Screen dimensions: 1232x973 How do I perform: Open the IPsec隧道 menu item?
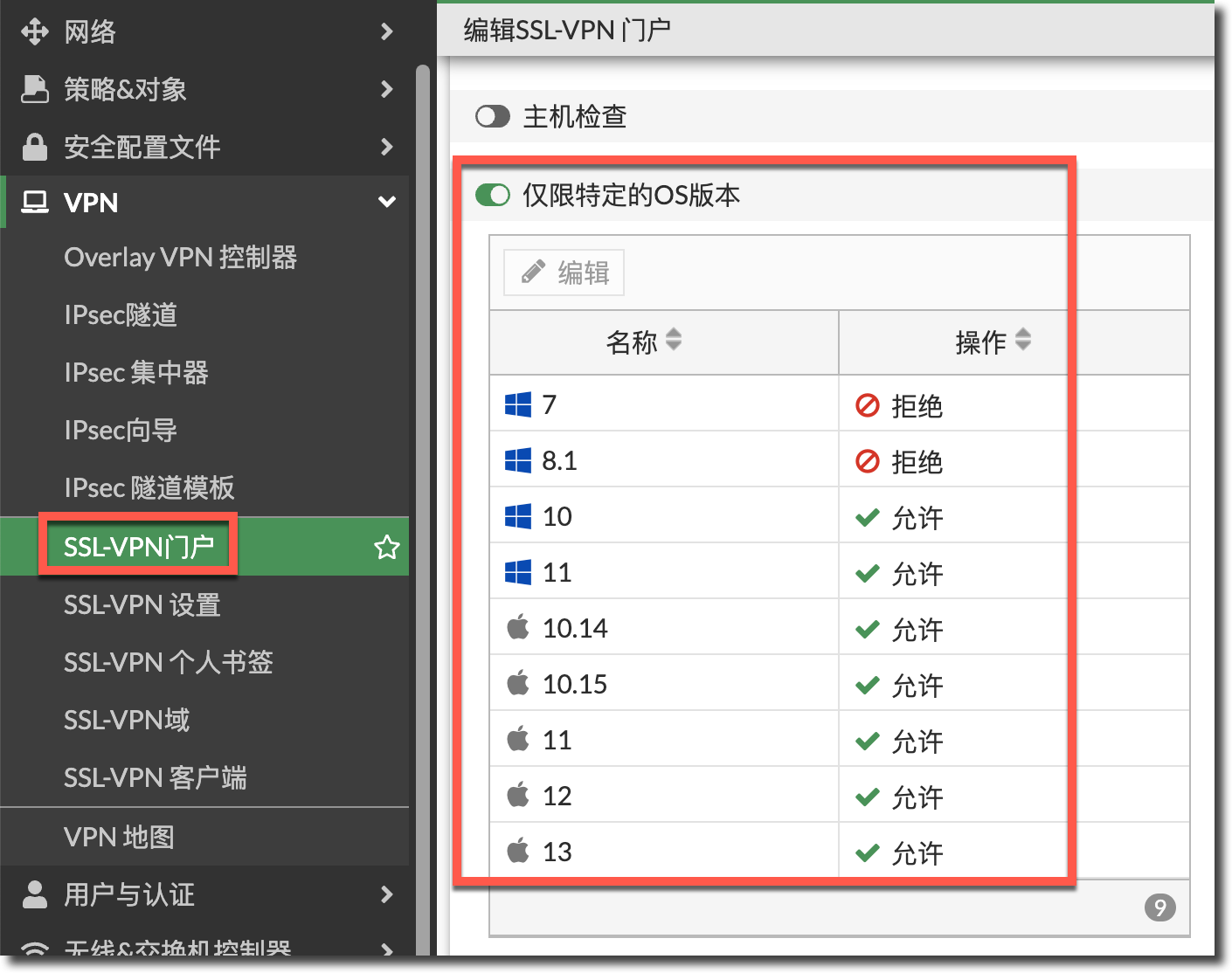coord(121,314)
